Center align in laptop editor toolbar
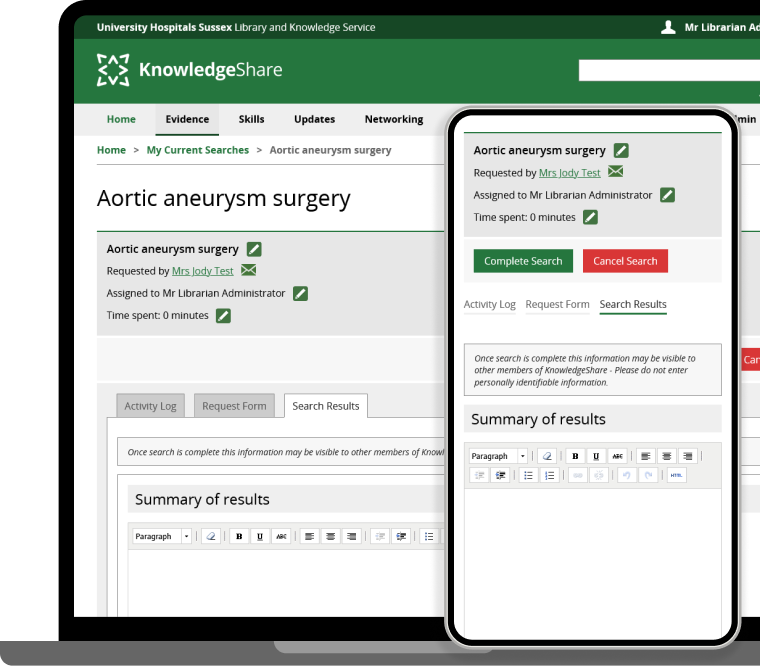The image size is (760, 666). point(331,537)
